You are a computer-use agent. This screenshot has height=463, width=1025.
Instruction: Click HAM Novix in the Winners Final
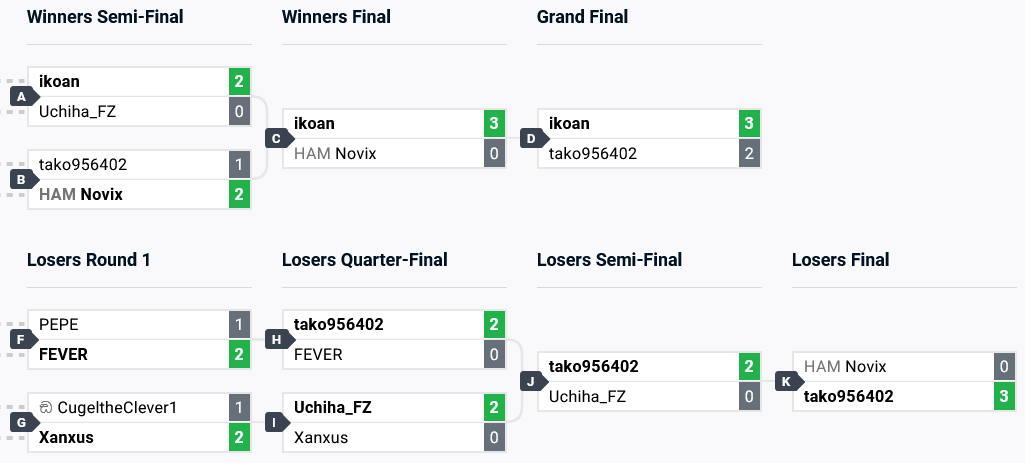(x=335, y=153)
